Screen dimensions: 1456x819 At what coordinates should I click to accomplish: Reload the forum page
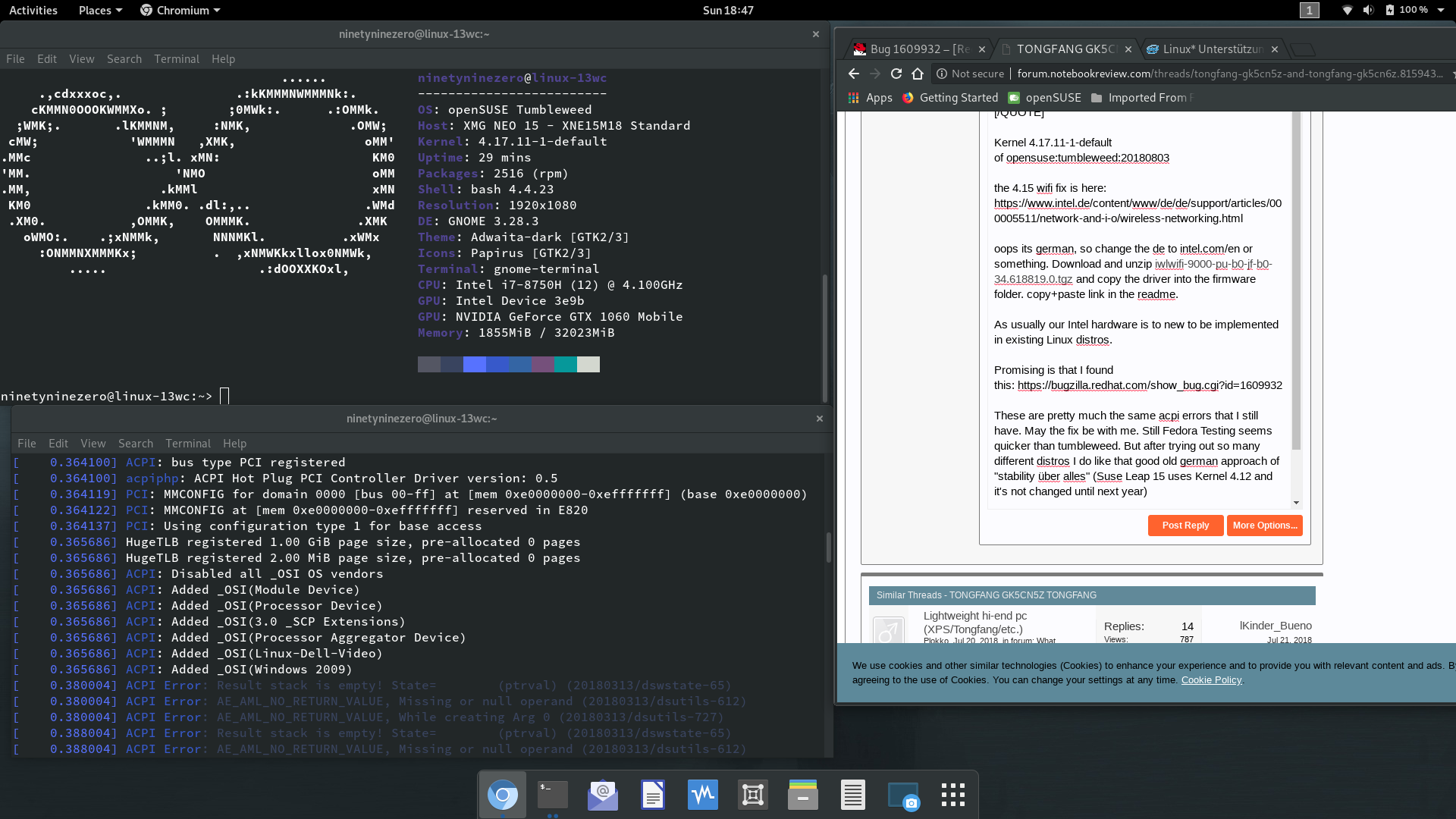896,74
